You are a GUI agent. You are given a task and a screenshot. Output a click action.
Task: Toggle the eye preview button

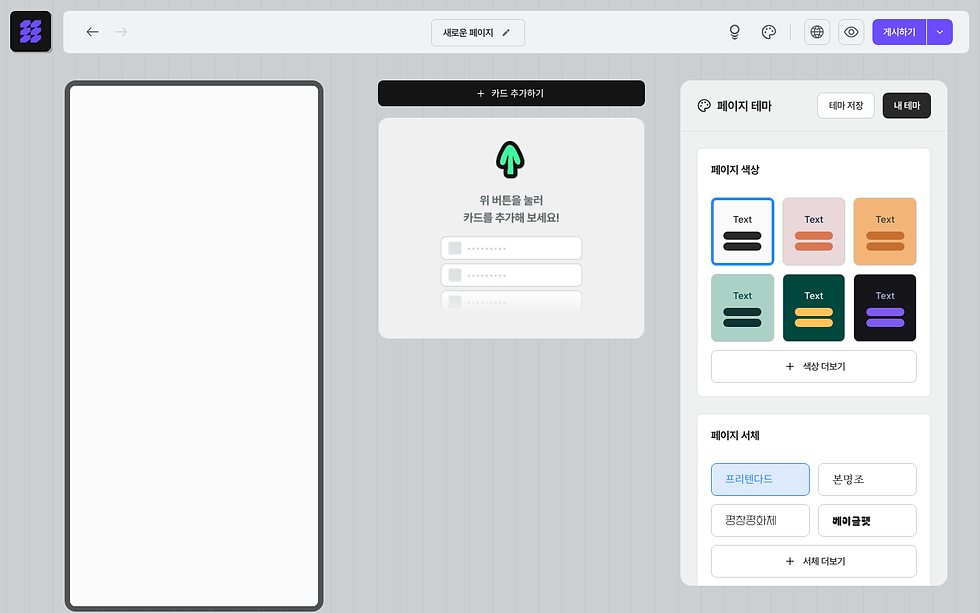coord(851,32)
